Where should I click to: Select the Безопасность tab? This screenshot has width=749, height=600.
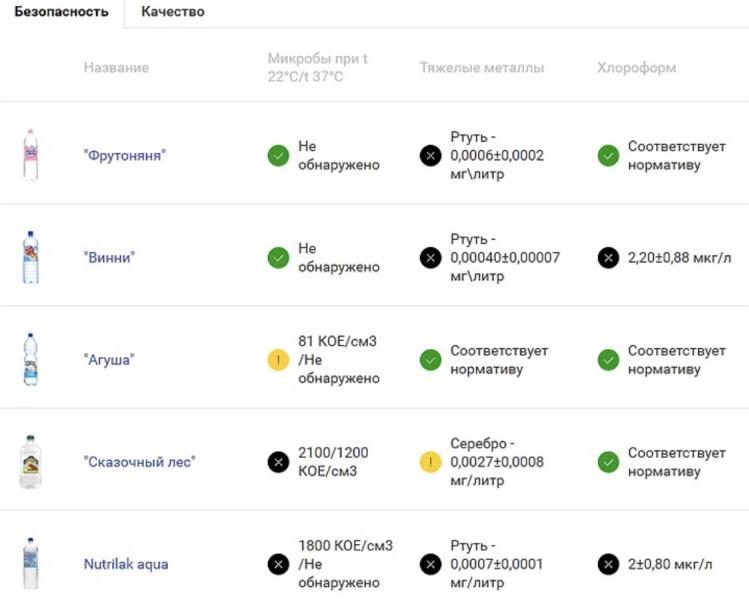[62, 11]
